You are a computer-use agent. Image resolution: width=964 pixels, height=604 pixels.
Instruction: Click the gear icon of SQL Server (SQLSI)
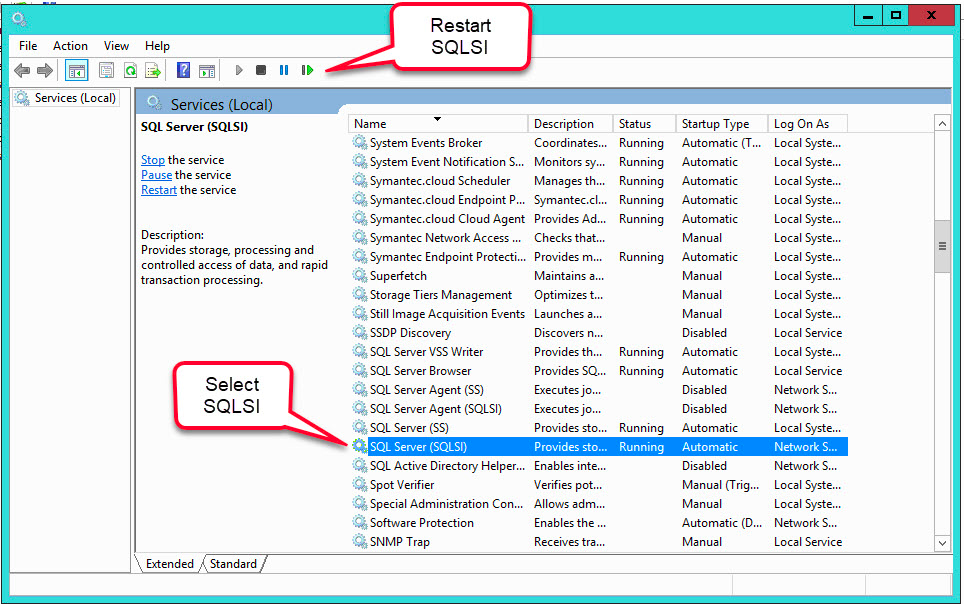[x=360, y=447]
